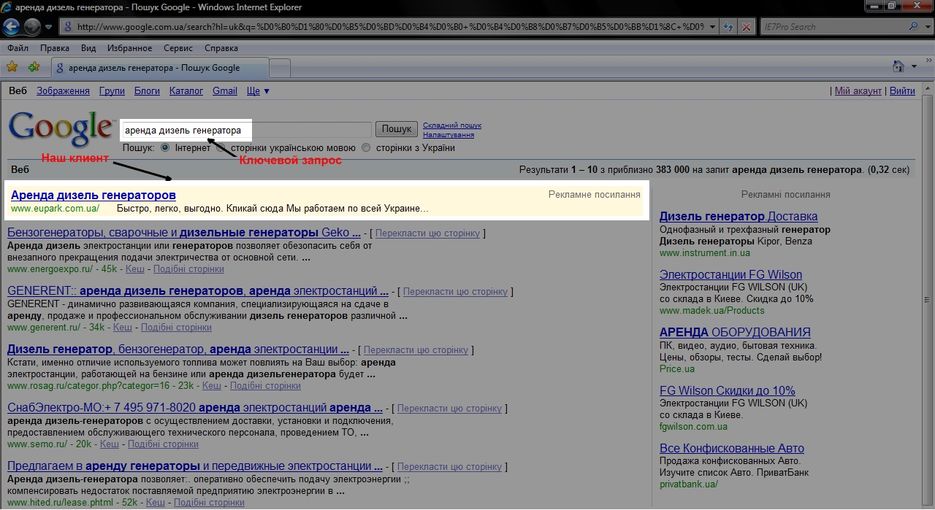Click the Refresh page icon
This screenshot has width=935, height=510.
(x=728, y=27)
